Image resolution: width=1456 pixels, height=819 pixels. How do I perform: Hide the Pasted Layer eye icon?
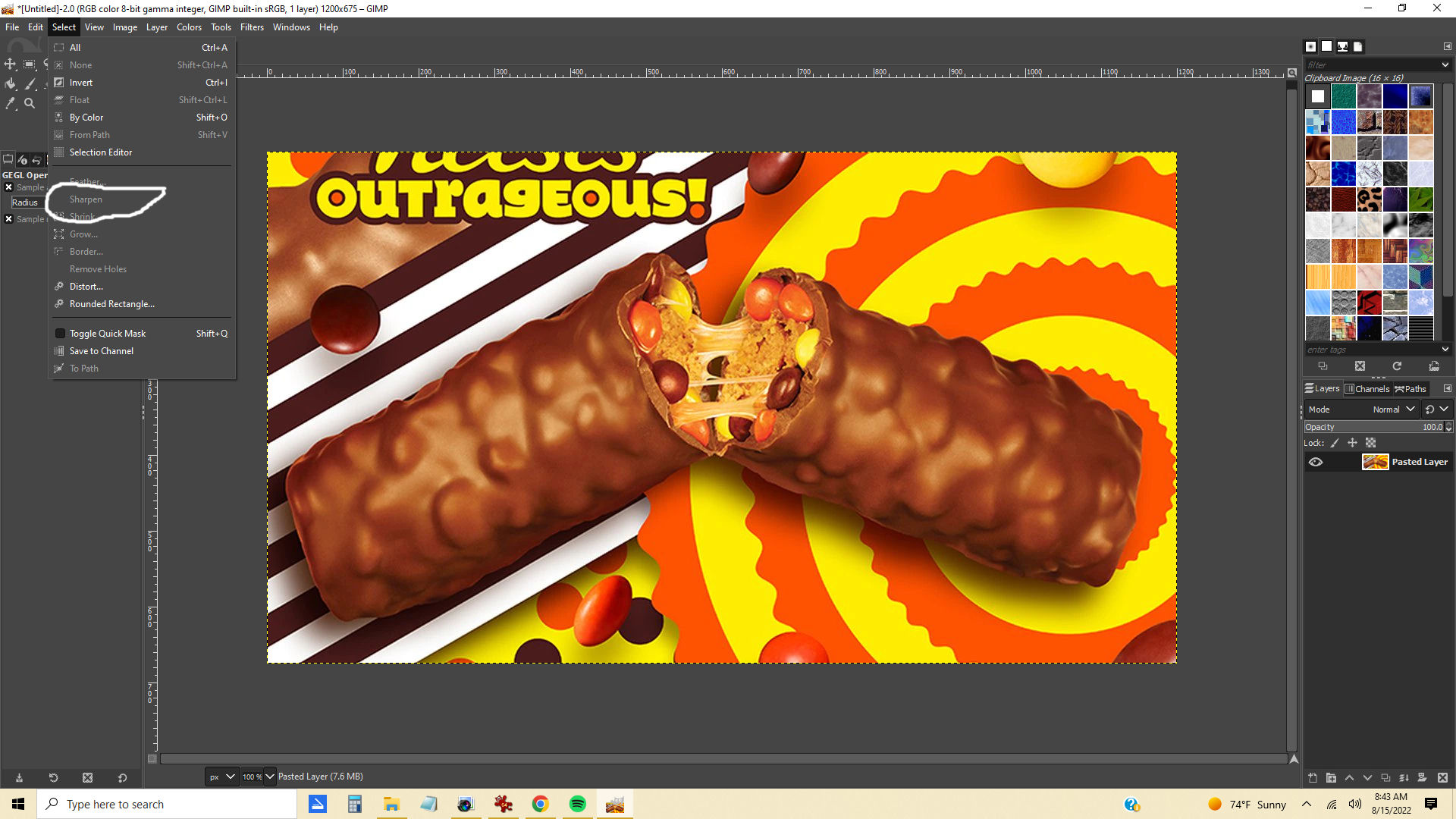1316,462
